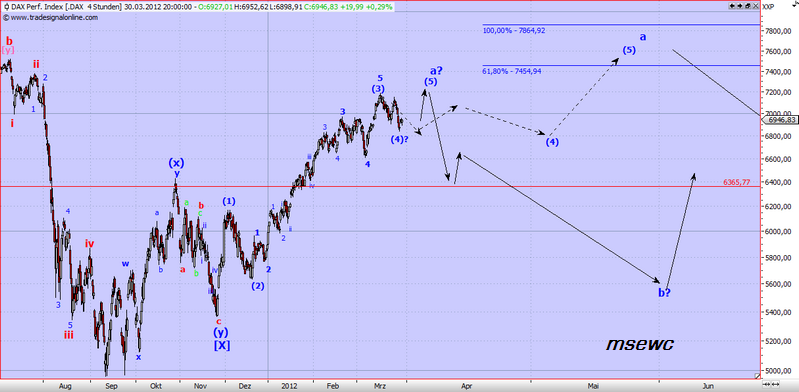Select the '(4)?' wave annotation
799x392 pixels.
point(400,139)
